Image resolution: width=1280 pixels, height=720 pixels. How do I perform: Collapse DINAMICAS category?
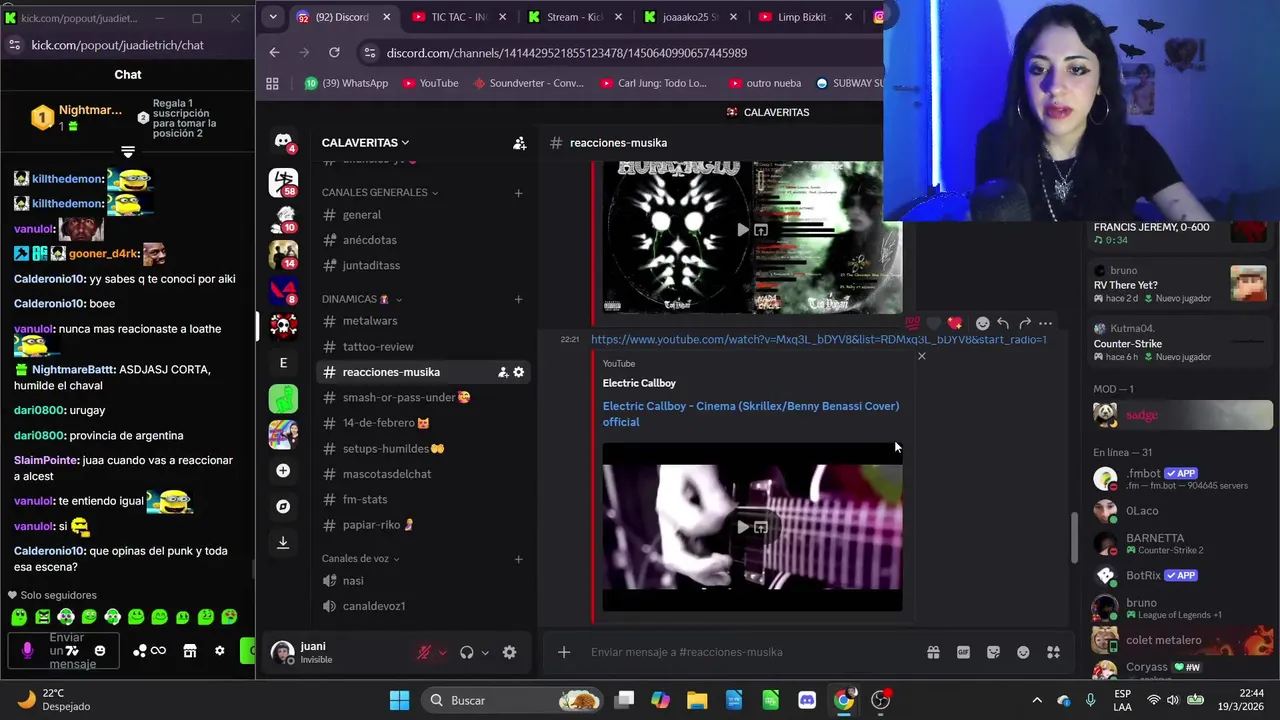362,299
